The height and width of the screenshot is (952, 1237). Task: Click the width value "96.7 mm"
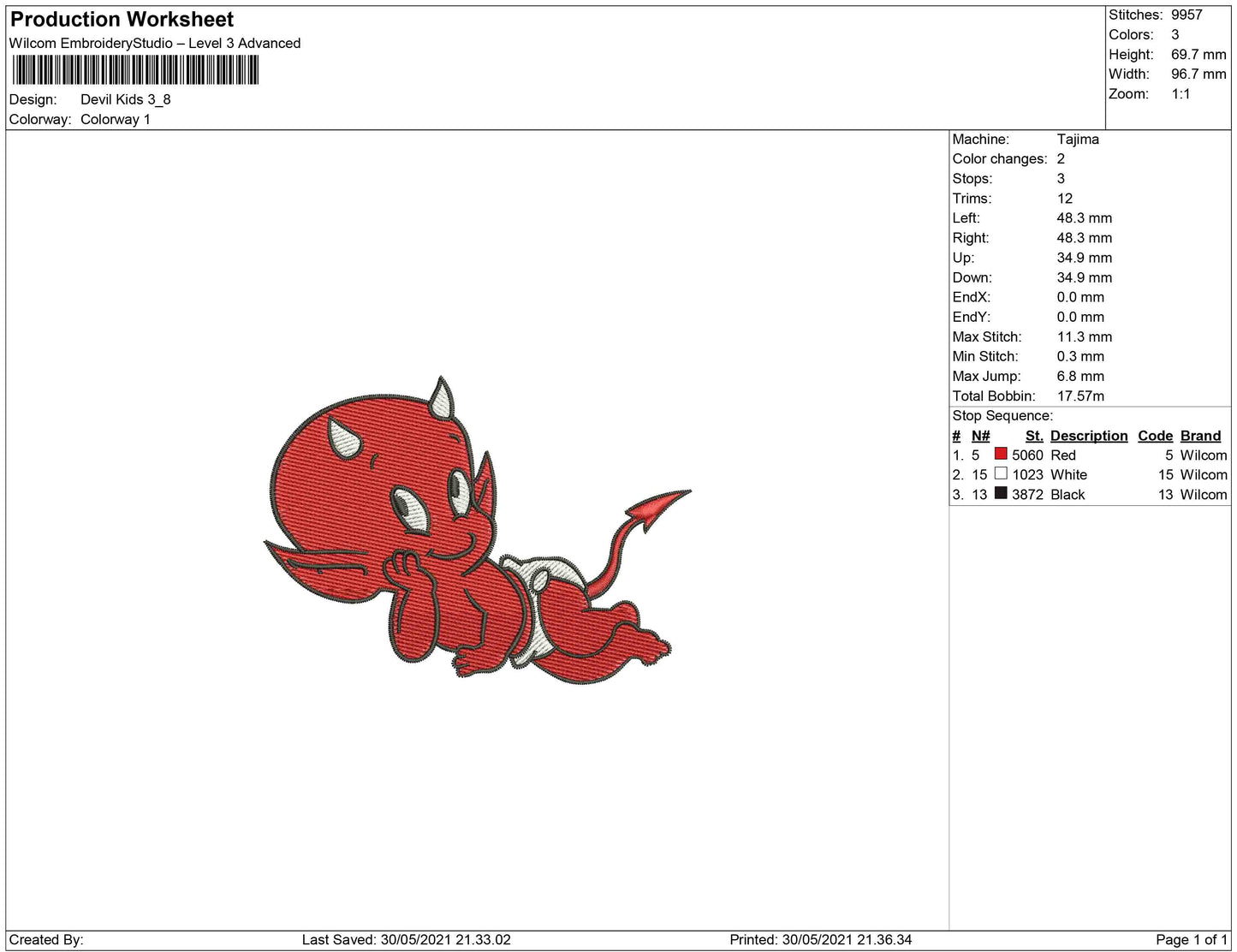(1198, 74)
